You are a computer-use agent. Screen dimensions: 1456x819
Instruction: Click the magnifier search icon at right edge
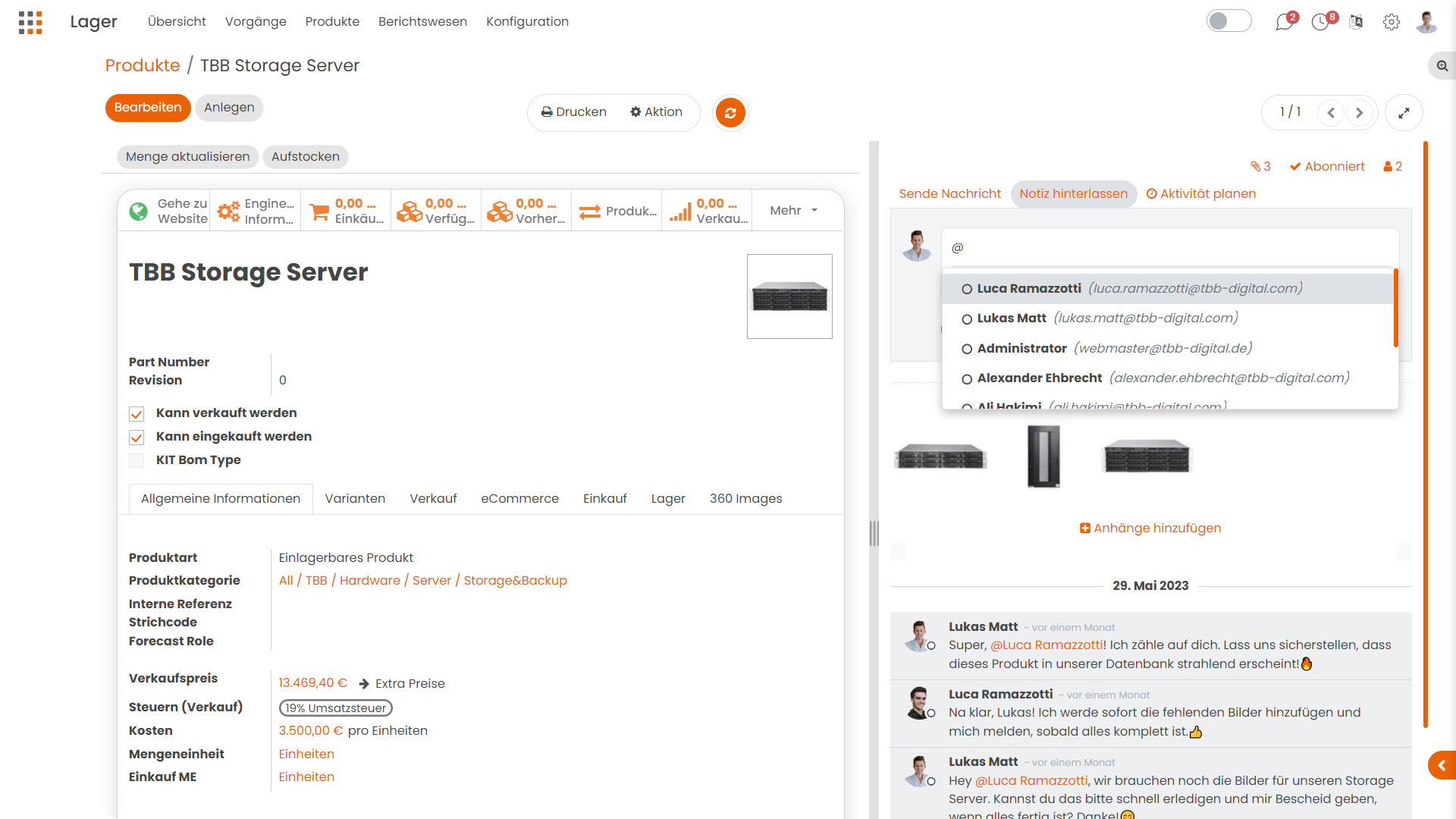point(1442,66)
